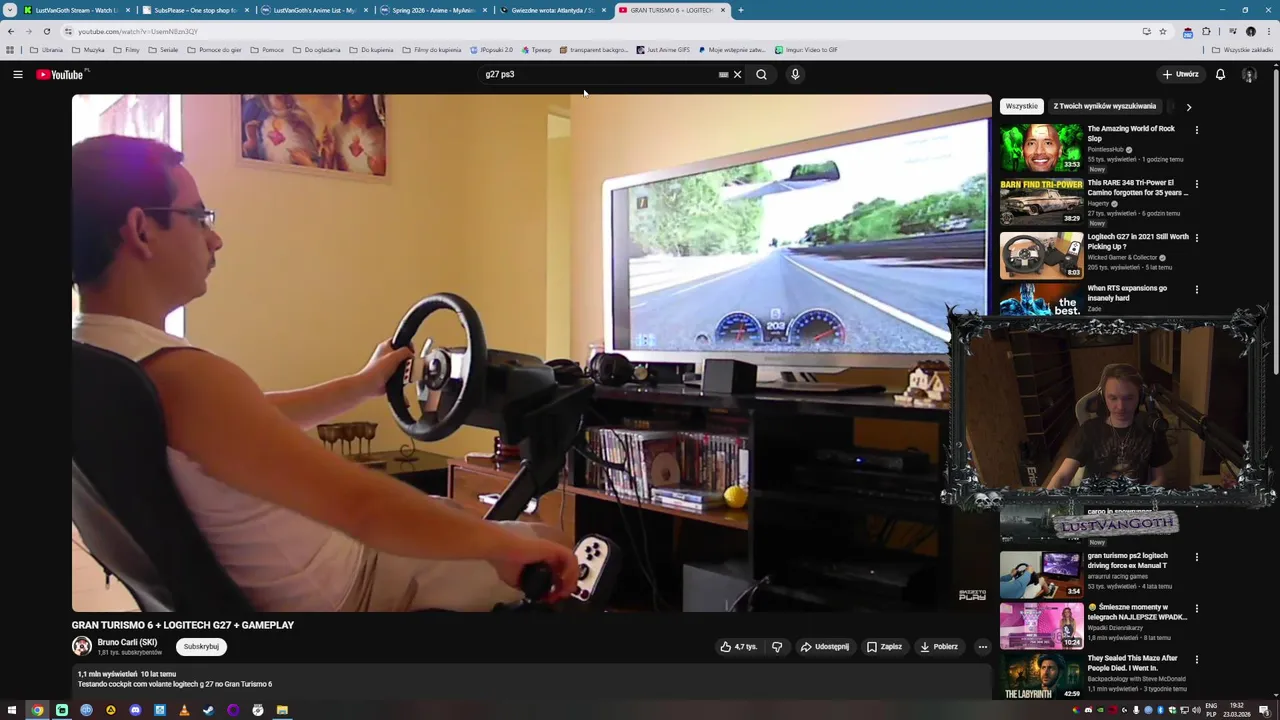
Task: Switch to Spring 2026 - Anime tab
Action: (x=433, y=10)
